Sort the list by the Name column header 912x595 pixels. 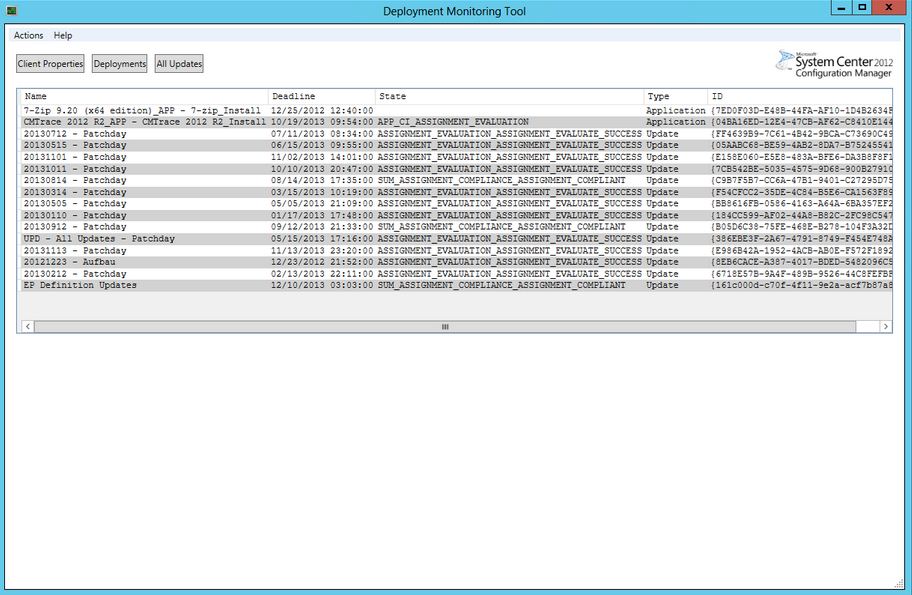[x=140, y=96]
